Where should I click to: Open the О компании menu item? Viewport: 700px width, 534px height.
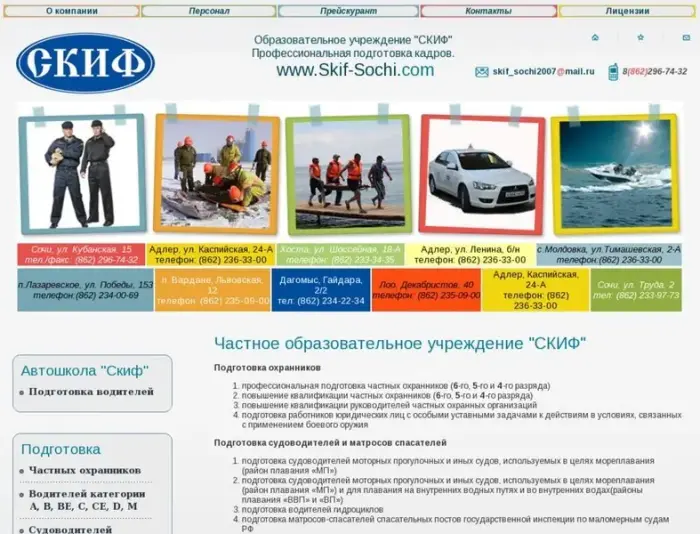coord(71,11)
